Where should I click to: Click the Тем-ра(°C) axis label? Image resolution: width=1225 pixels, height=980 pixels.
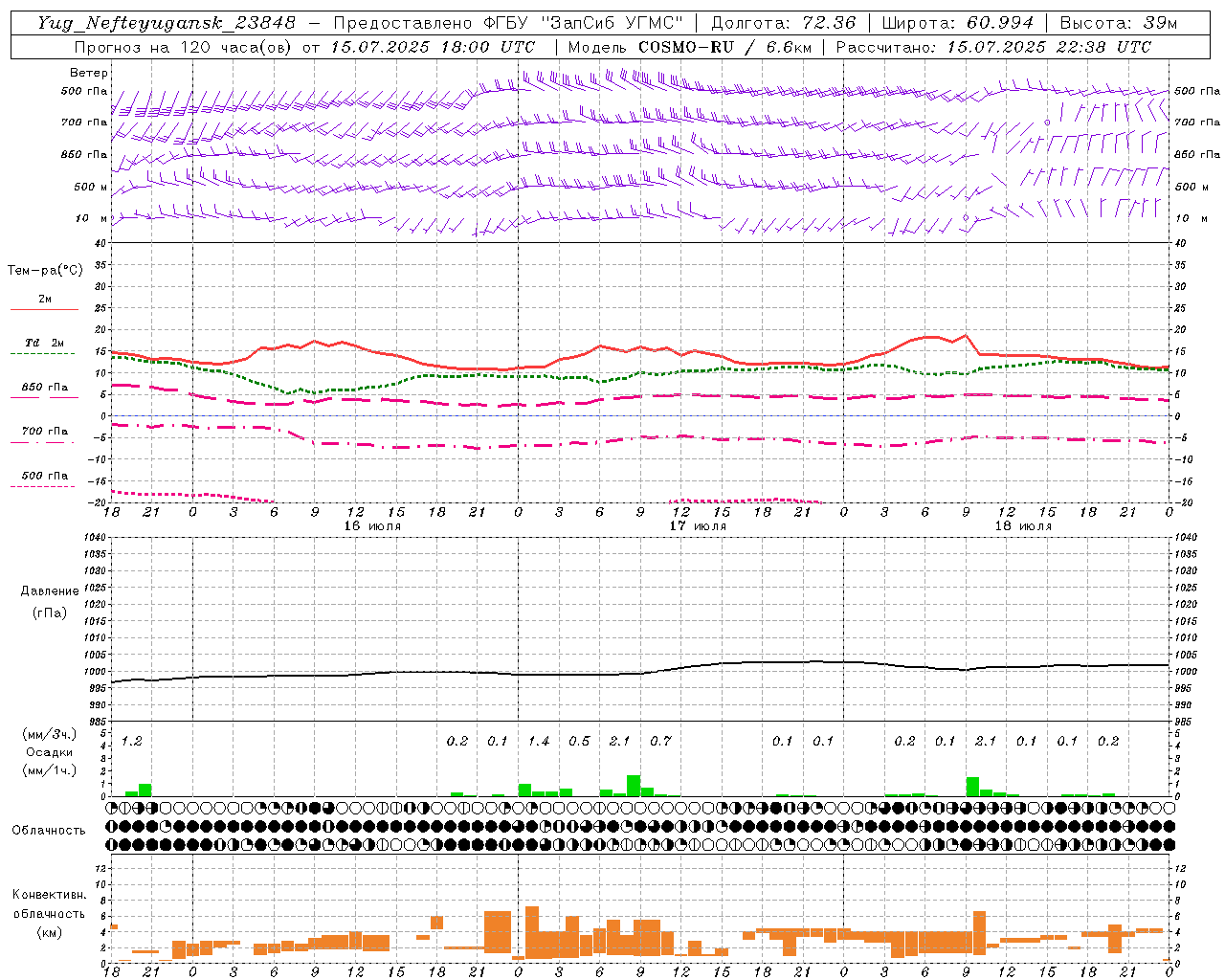pos(45,271)
